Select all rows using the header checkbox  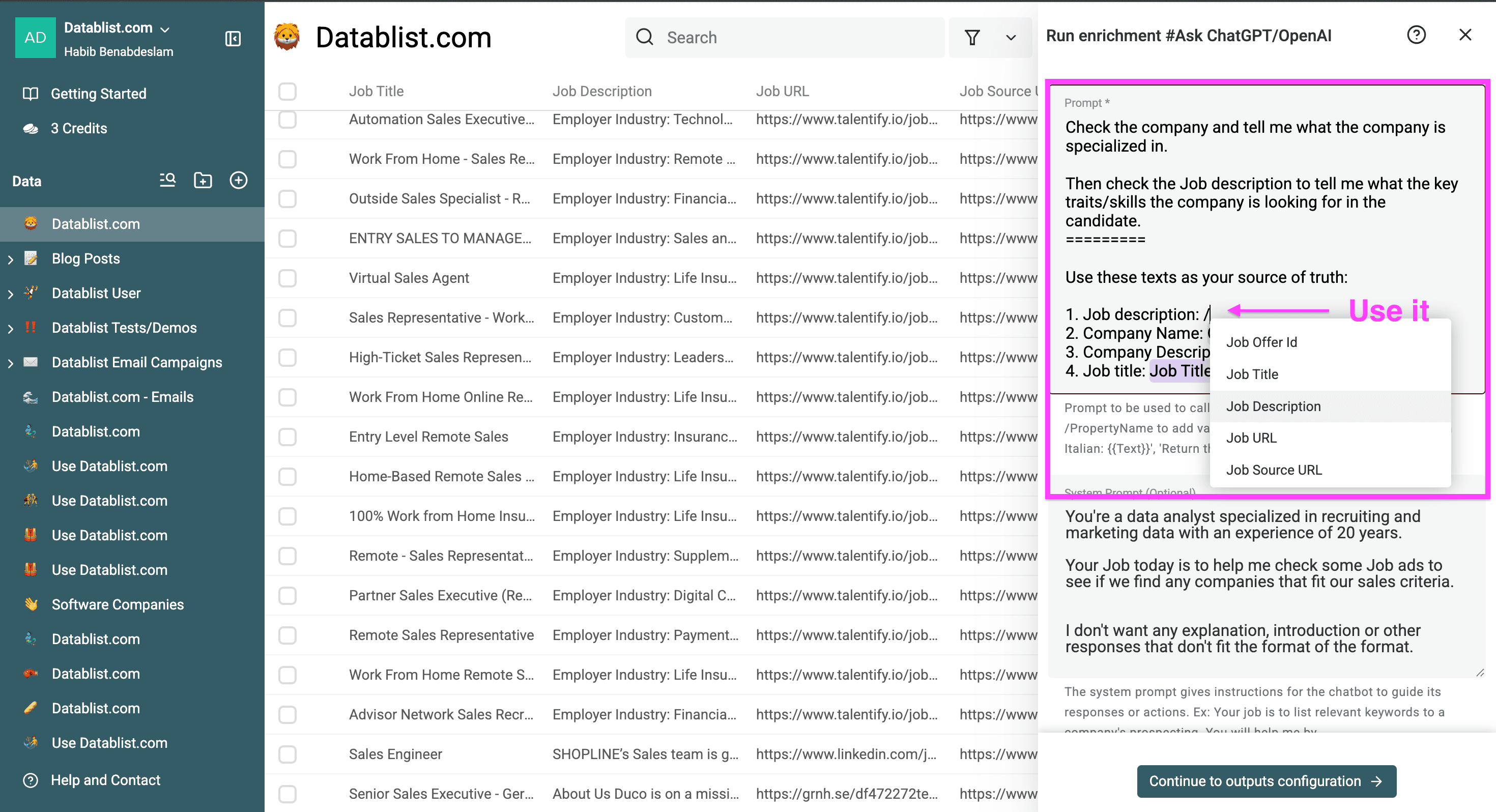coord(287,91)
